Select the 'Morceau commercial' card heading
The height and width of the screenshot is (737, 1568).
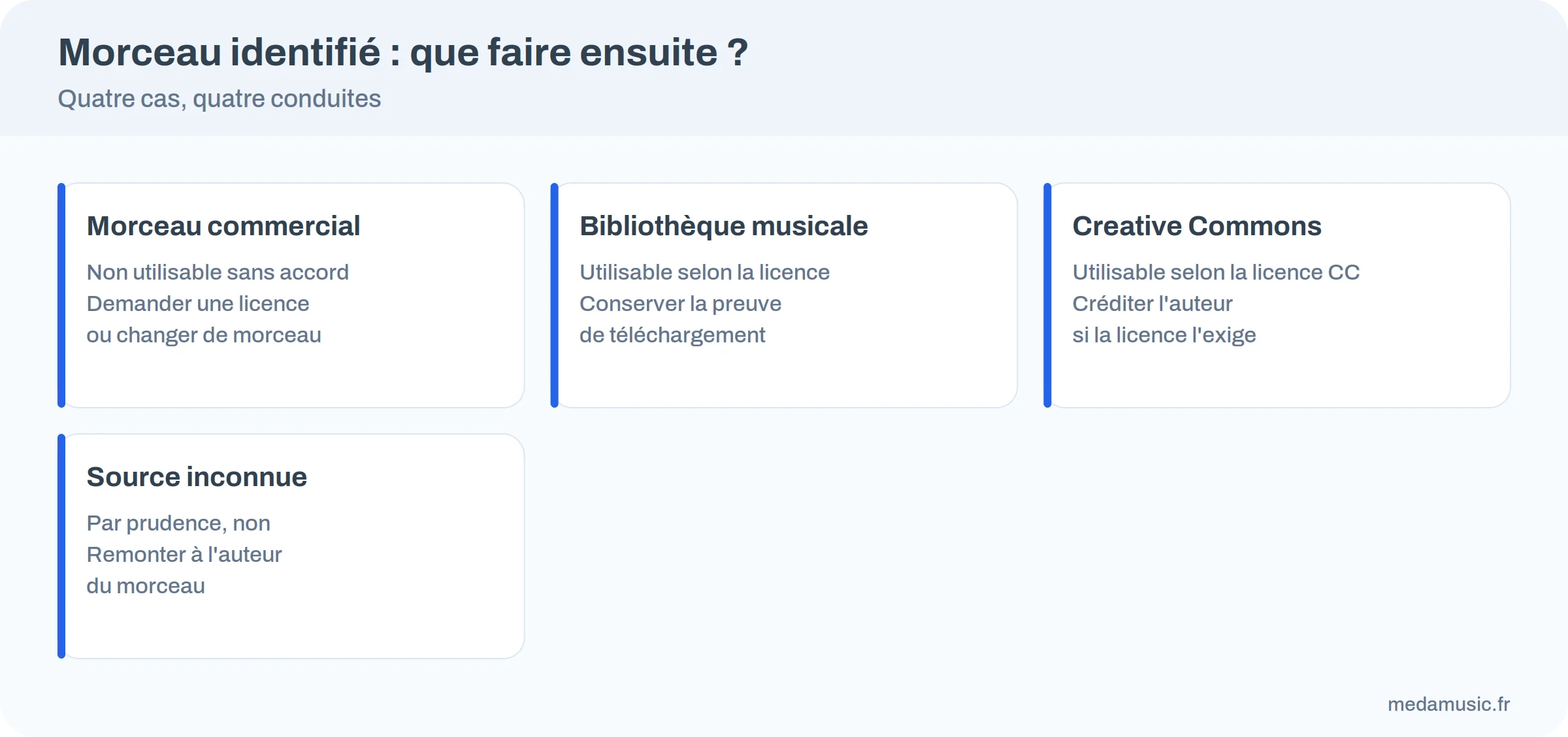click(x=223, y=226)
